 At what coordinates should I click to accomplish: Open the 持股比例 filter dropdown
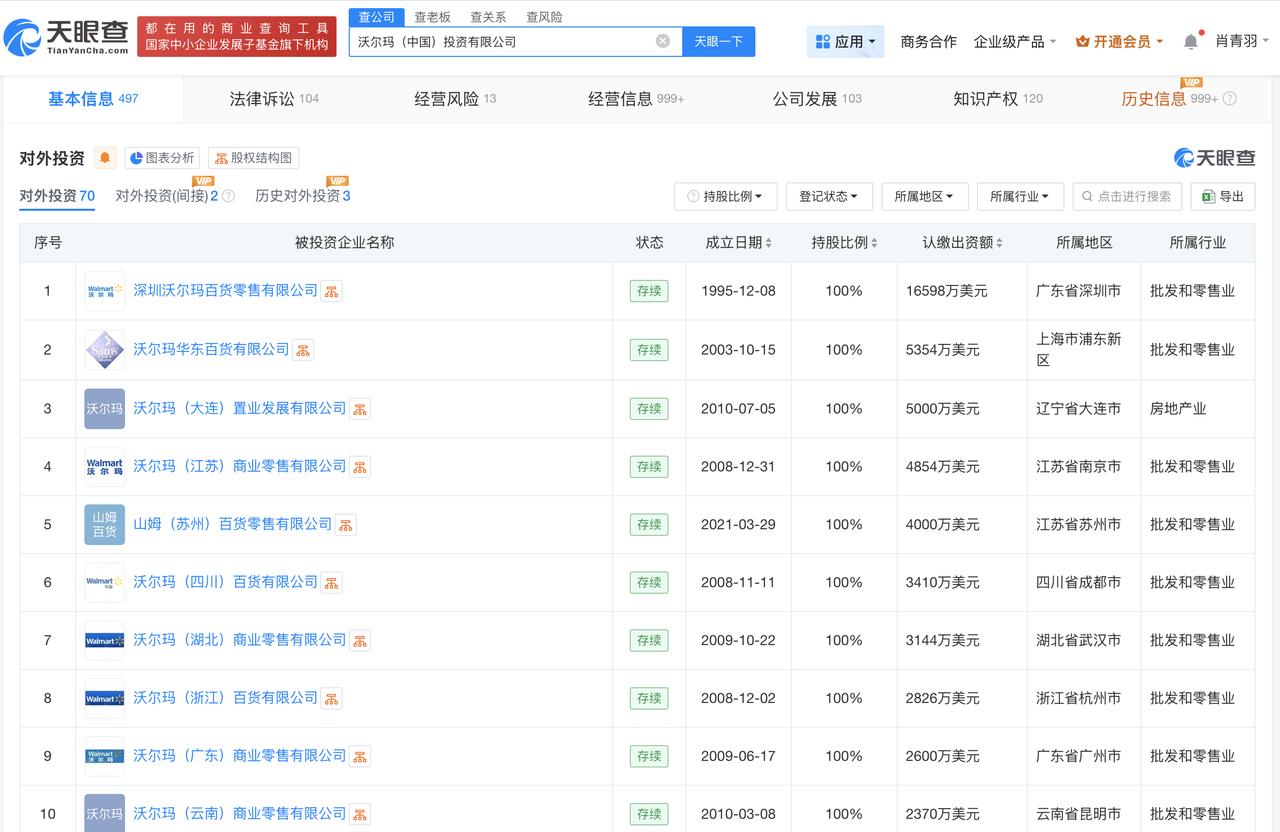(x=726, y=196)
